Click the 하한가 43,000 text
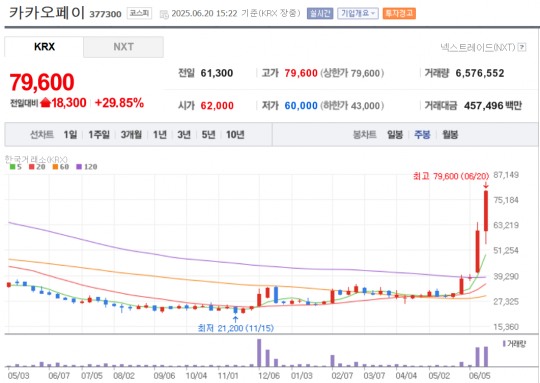540x383 pixels. [352, 105]
